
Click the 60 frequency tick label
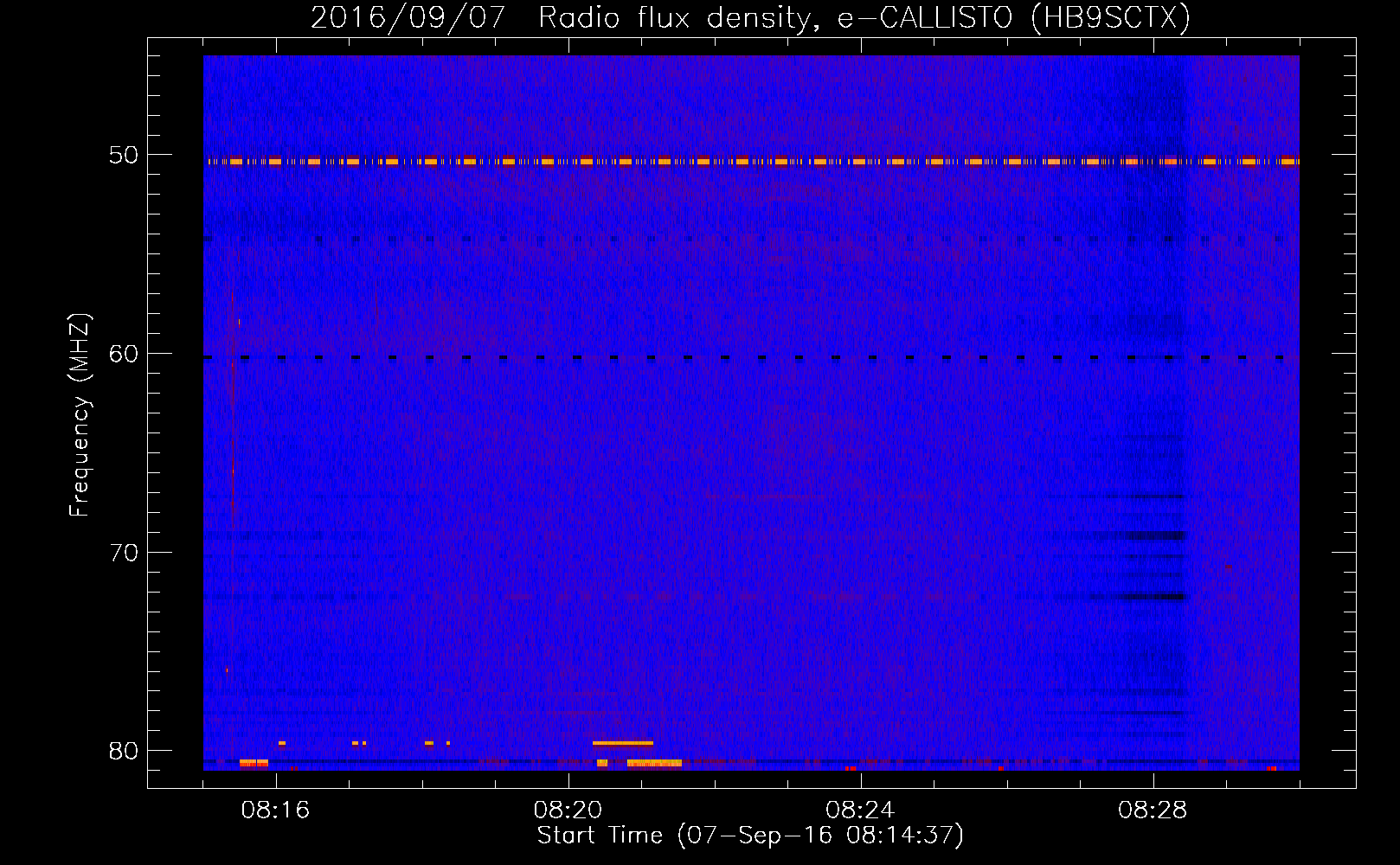tap(123, 354)
